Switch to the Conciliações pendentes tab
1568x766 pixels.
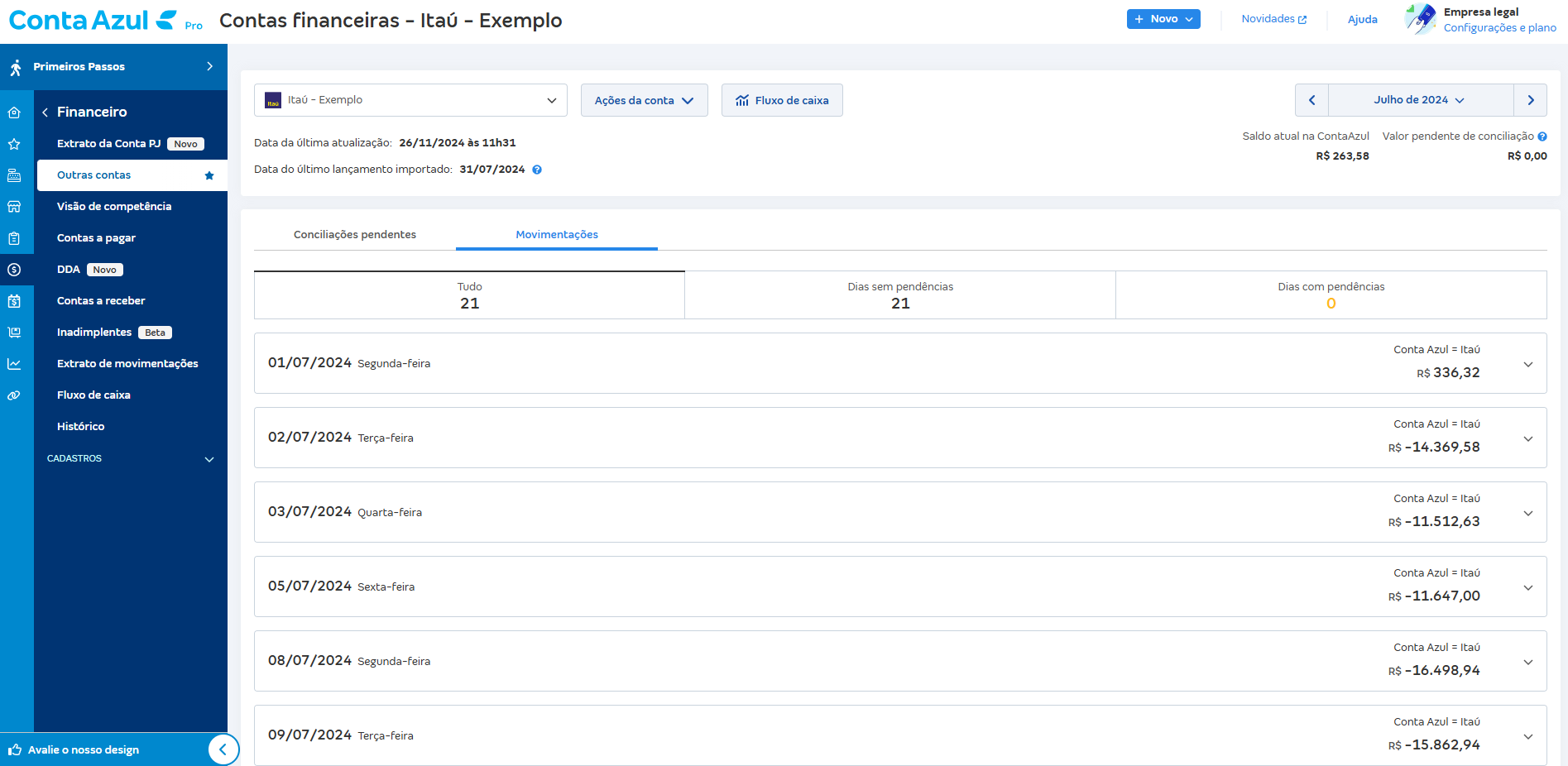coord(354,234)
